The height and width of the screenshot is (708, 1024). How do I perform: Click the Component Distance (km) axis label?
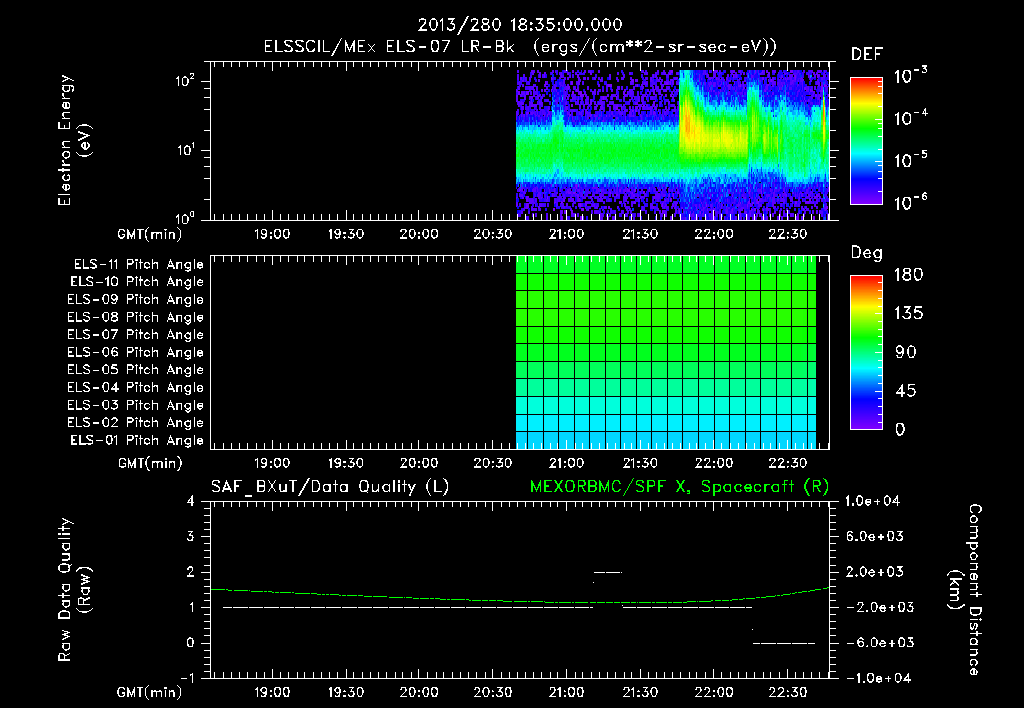[x=965, y=589]
